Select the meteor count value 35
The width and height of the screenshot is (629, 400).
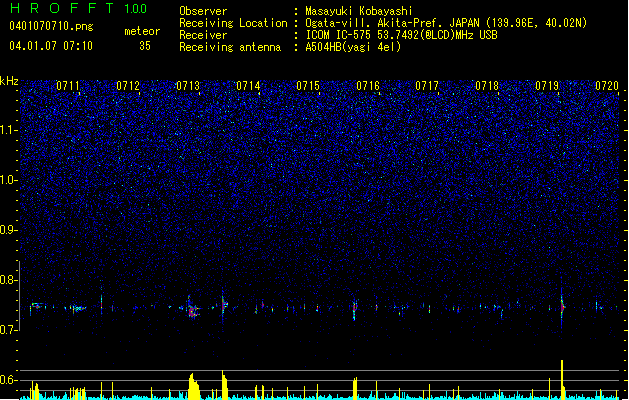(145, 46)
